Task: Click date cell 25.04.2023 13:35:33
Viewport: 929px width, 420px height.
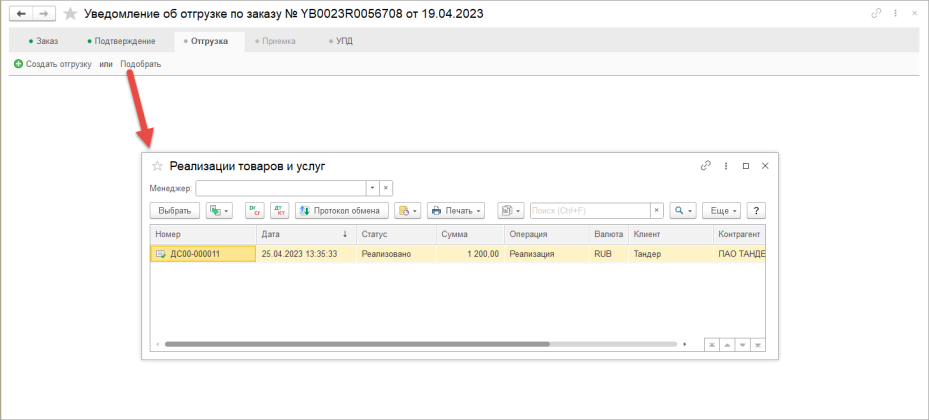Action: tap(306, 254)
